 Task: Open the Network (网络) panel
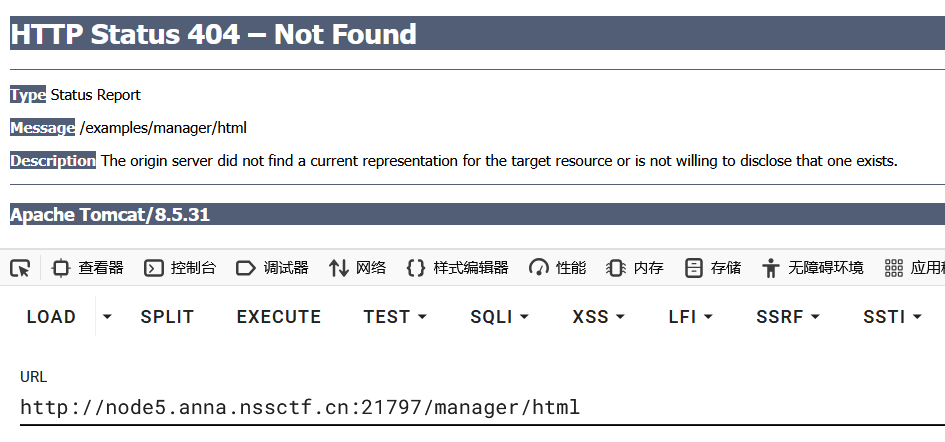[358, 268]
